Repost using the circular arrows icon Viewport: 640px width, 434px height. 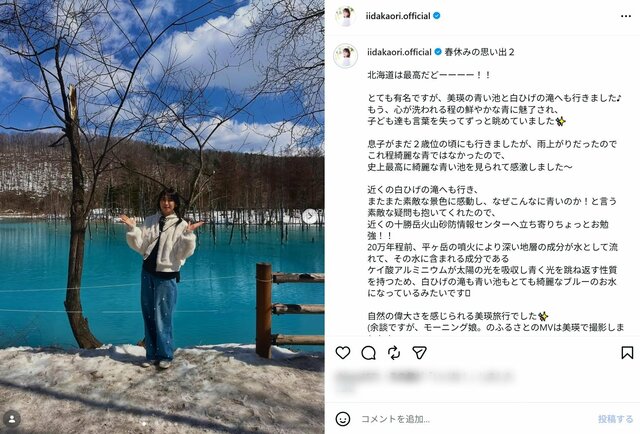pyautogui.click(x=394, y=353)
